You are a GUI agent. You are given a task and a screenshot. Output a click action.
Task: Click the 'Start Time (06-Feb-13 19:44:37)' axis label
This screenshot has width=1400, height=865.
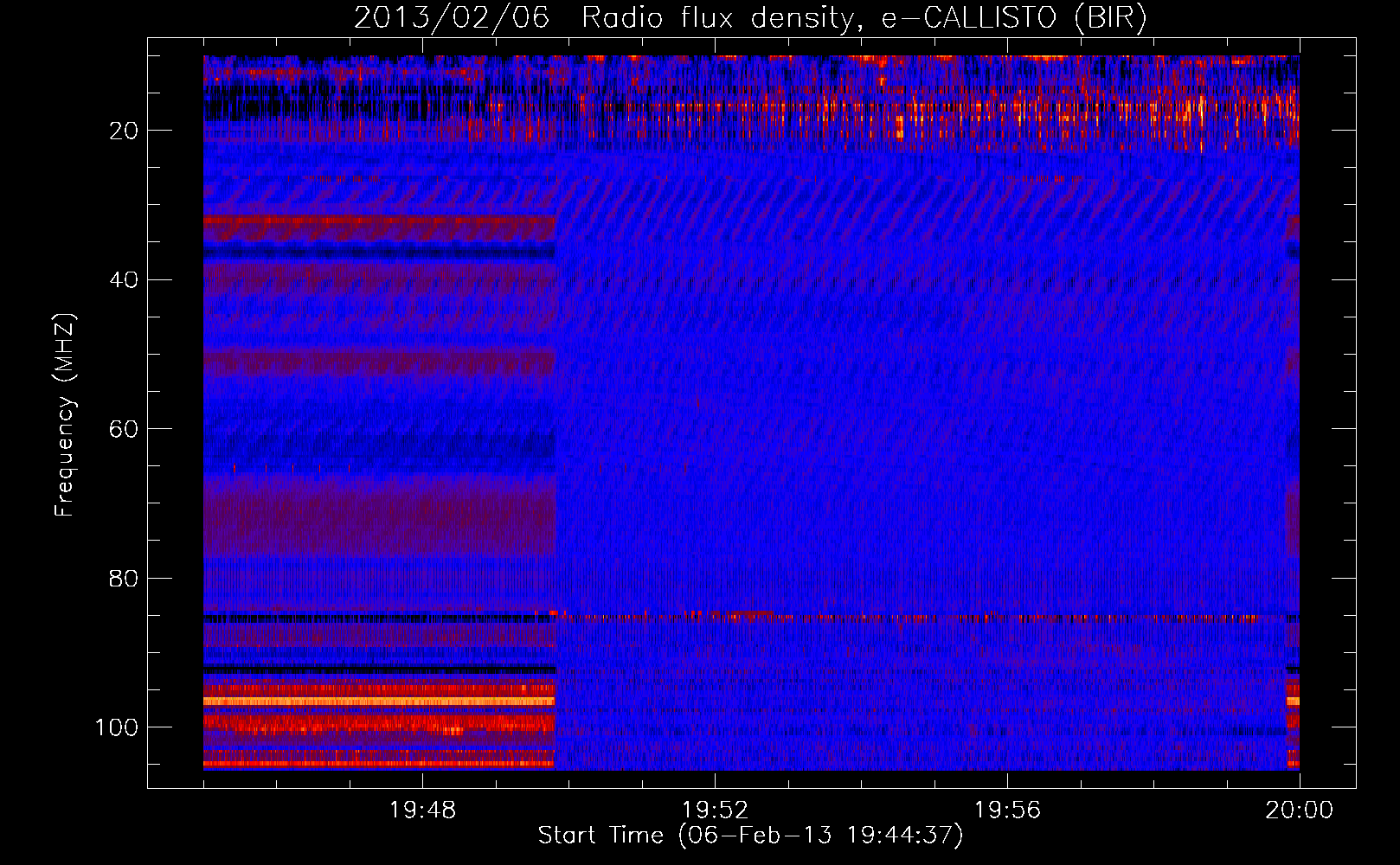point(750,836)
